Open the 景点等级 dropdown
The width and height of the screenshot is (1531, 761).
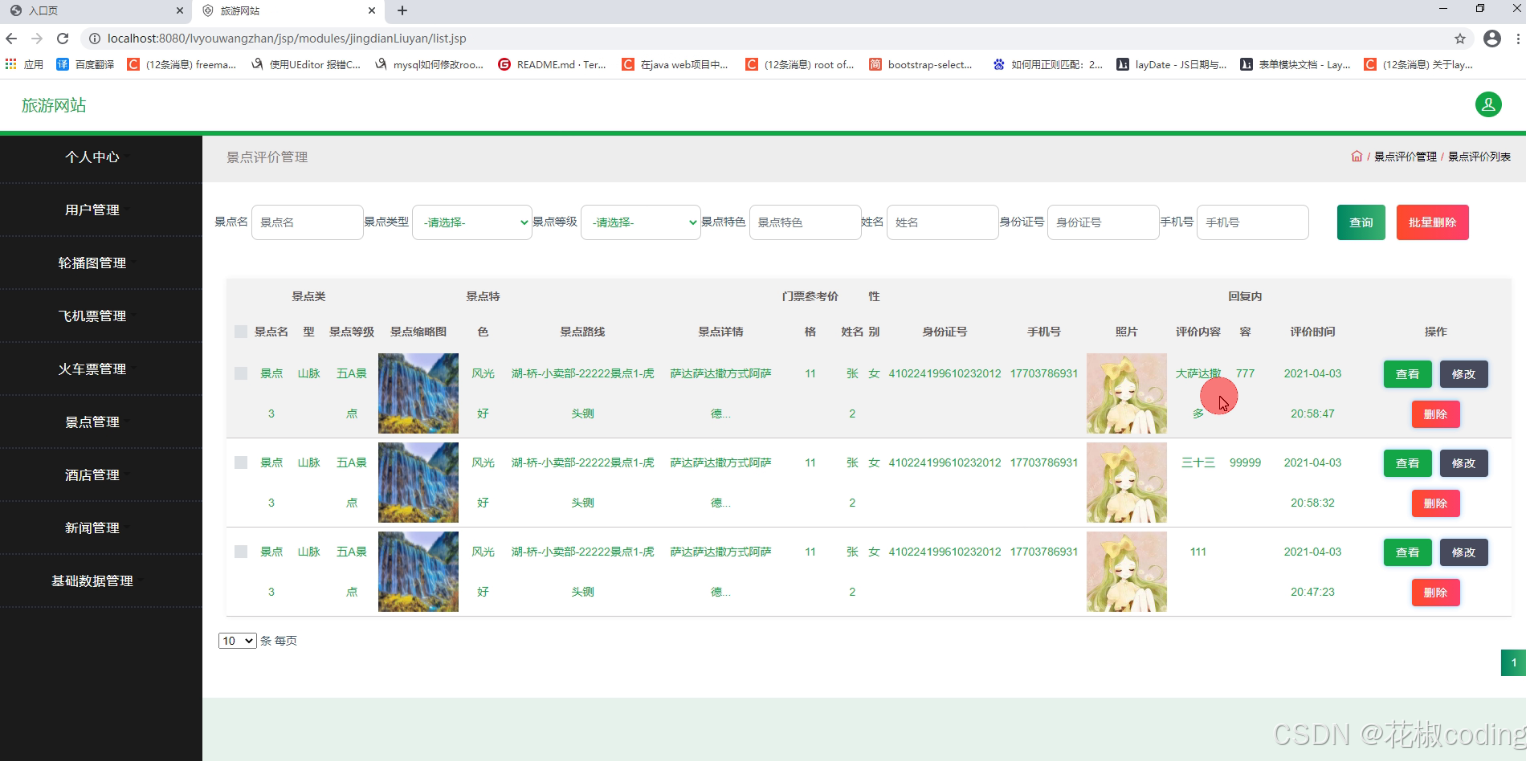[640, 222]
